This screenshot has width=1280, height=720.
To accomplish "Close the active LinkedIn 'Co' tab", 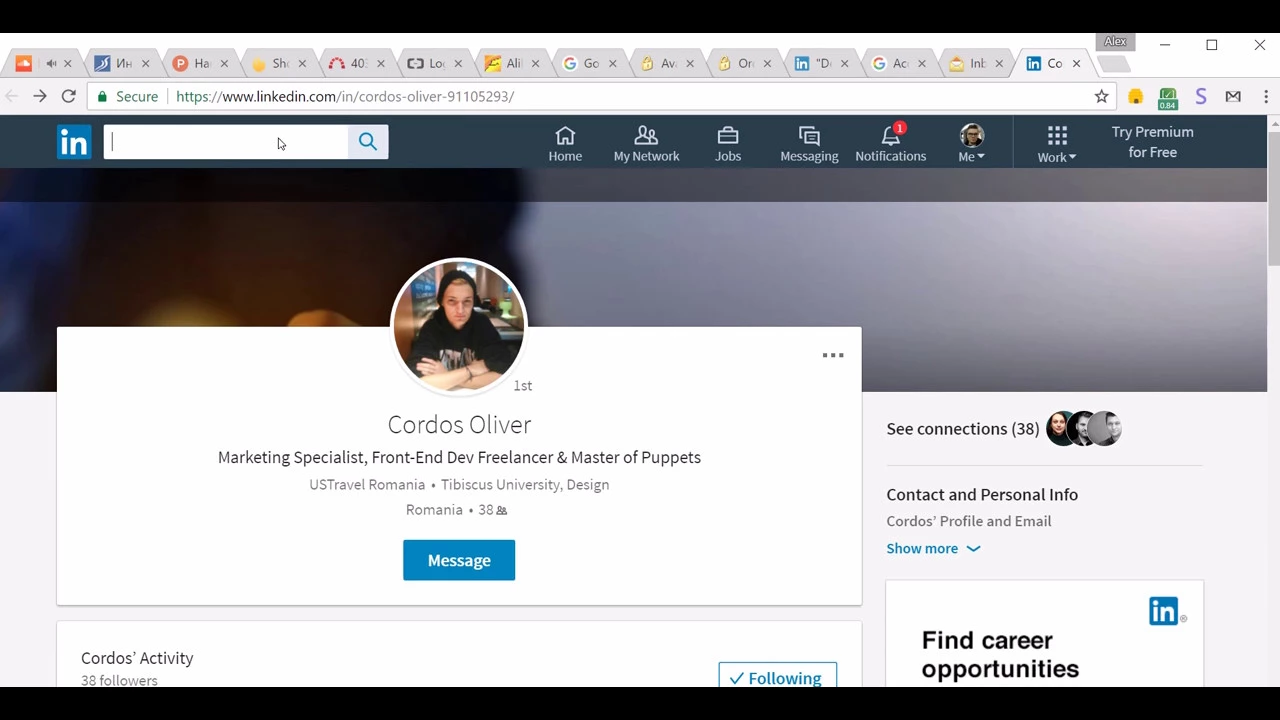I will 1076,63.
